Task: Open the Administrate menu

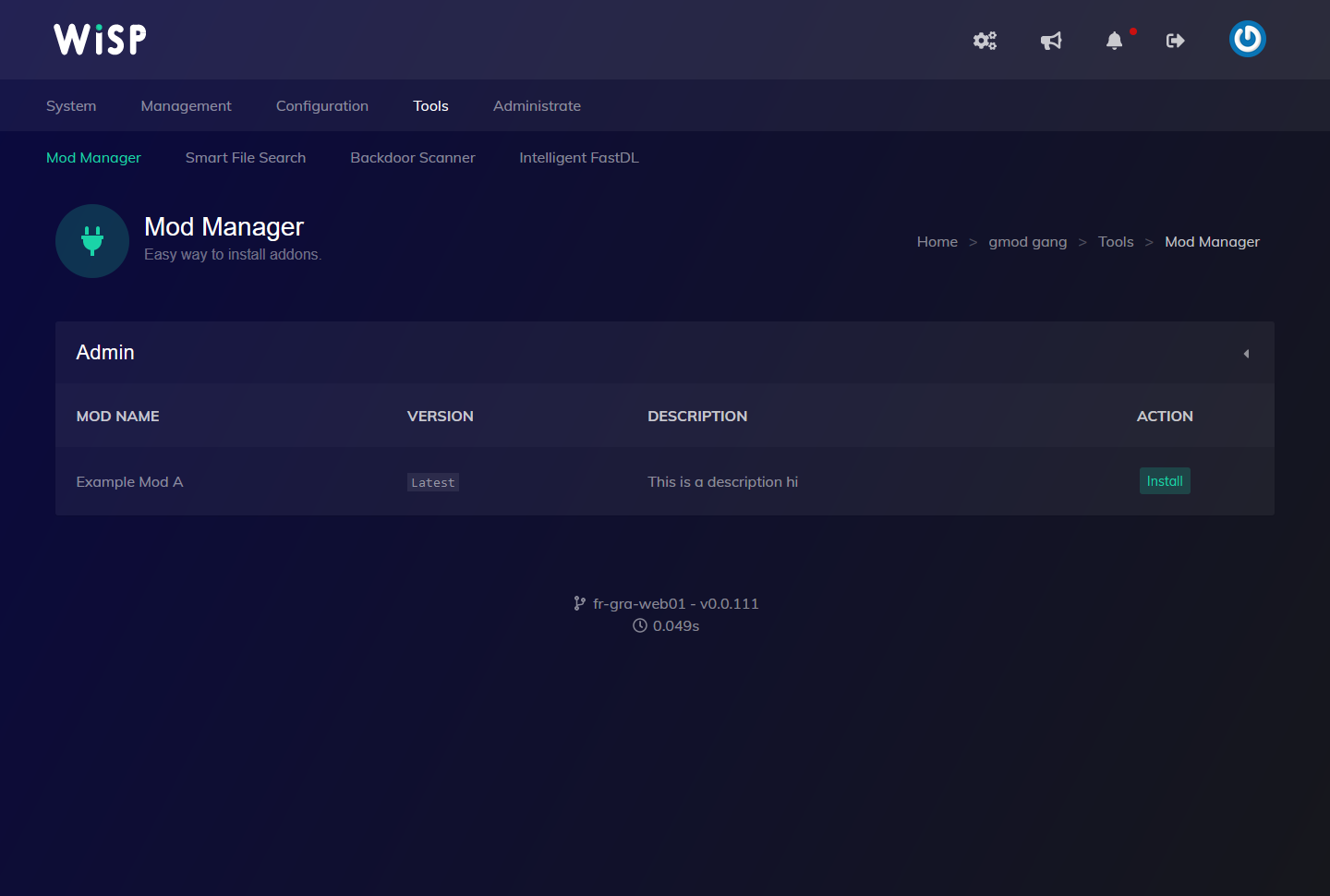Action: (537, 105)
